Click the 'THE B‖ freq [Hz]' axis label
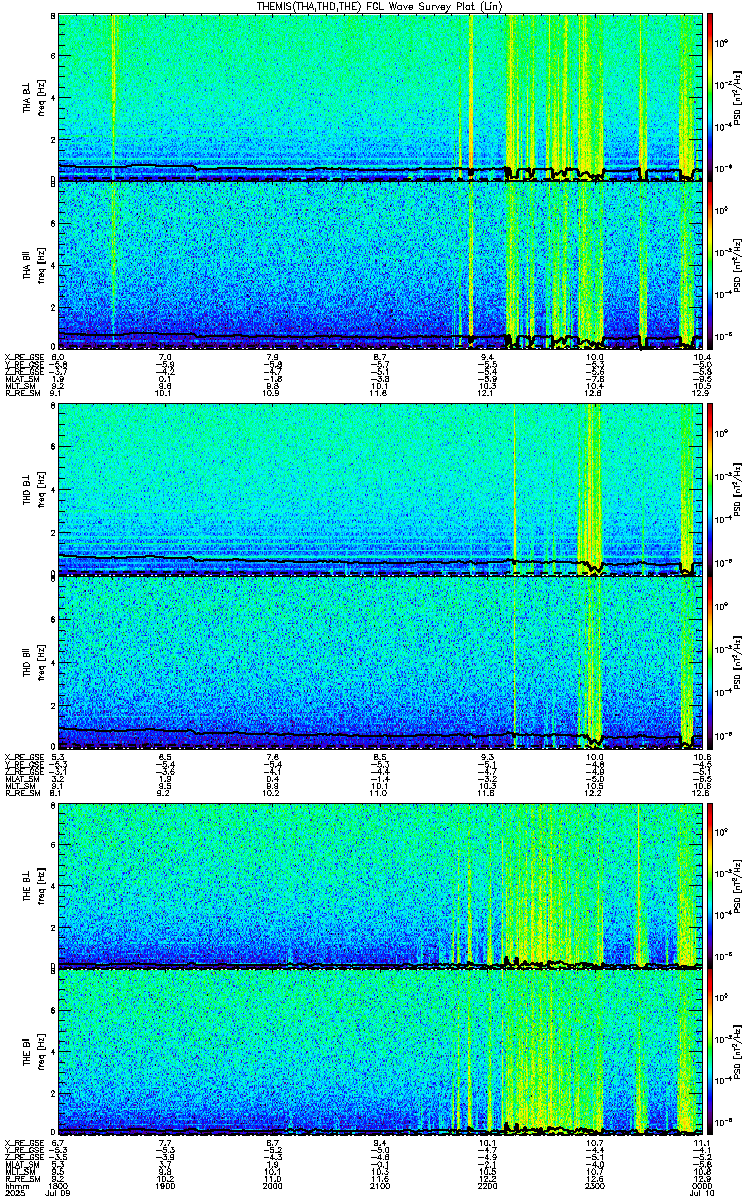Viewport: 750px width, 1200px height. pos(33,1054)
